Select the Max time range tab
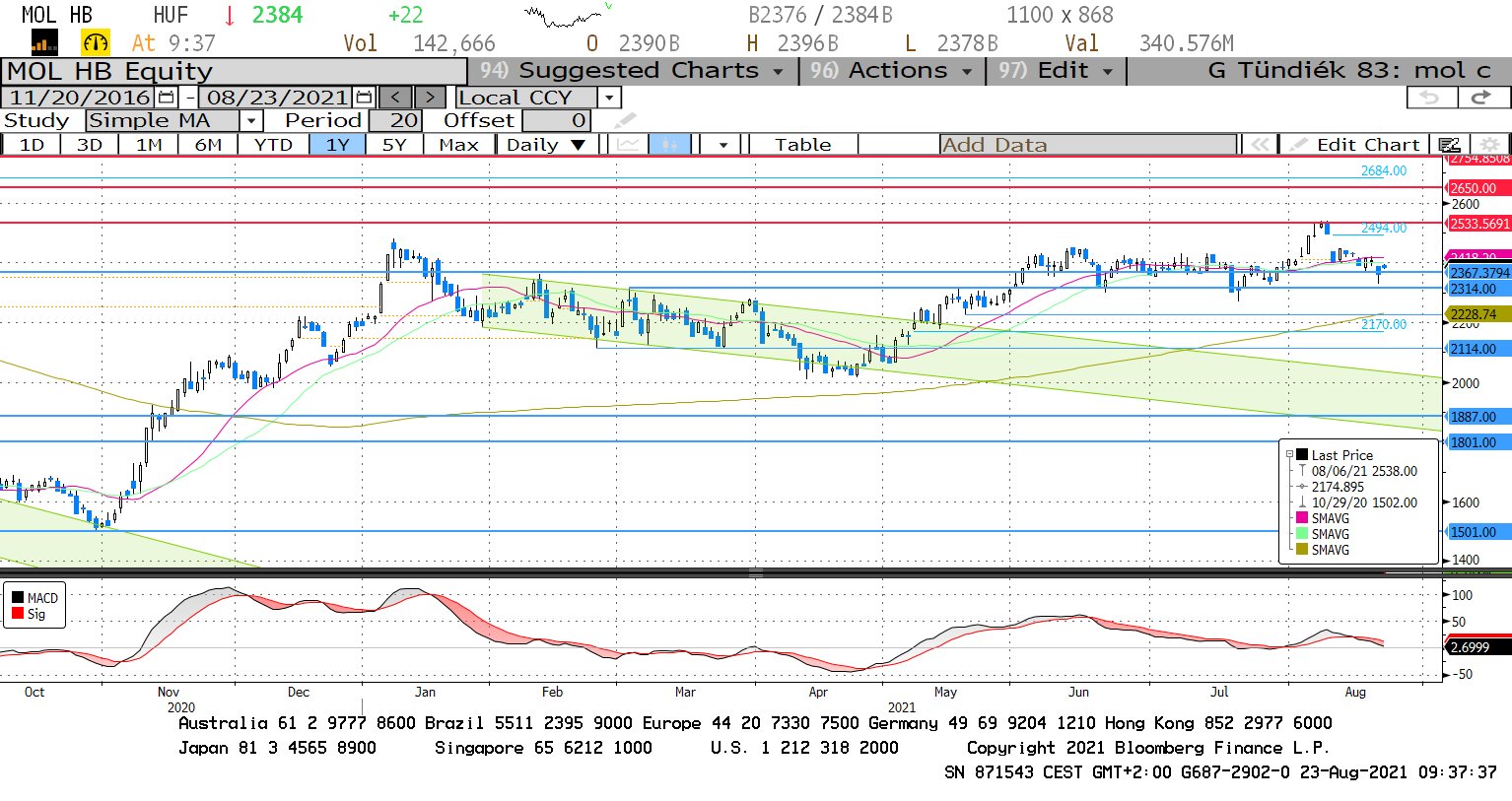The width and height of the screenshot is (1512, 801). [x=458, y=145]
